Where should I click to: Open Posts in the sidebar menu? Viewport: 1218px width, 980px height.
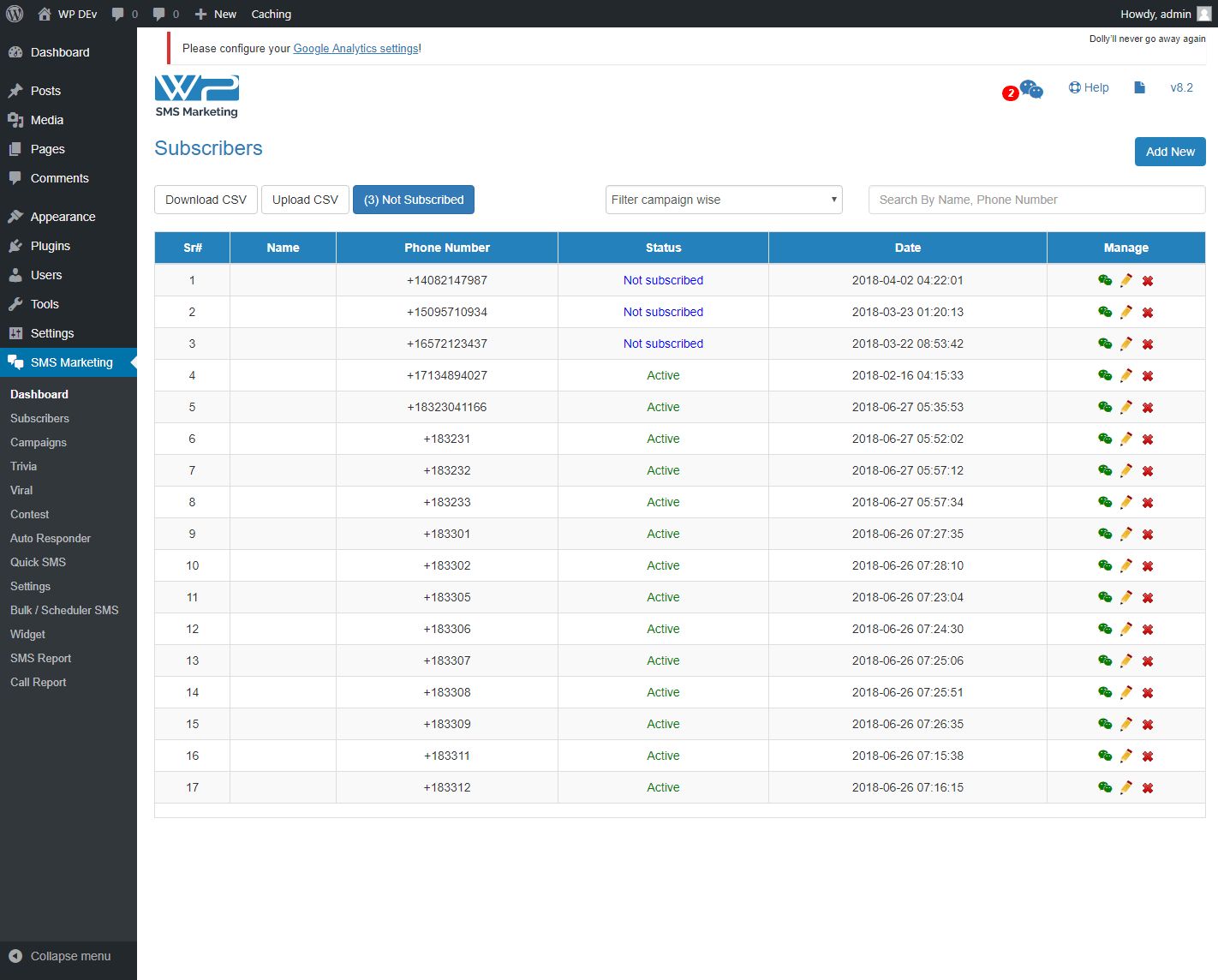pos(45,91)
